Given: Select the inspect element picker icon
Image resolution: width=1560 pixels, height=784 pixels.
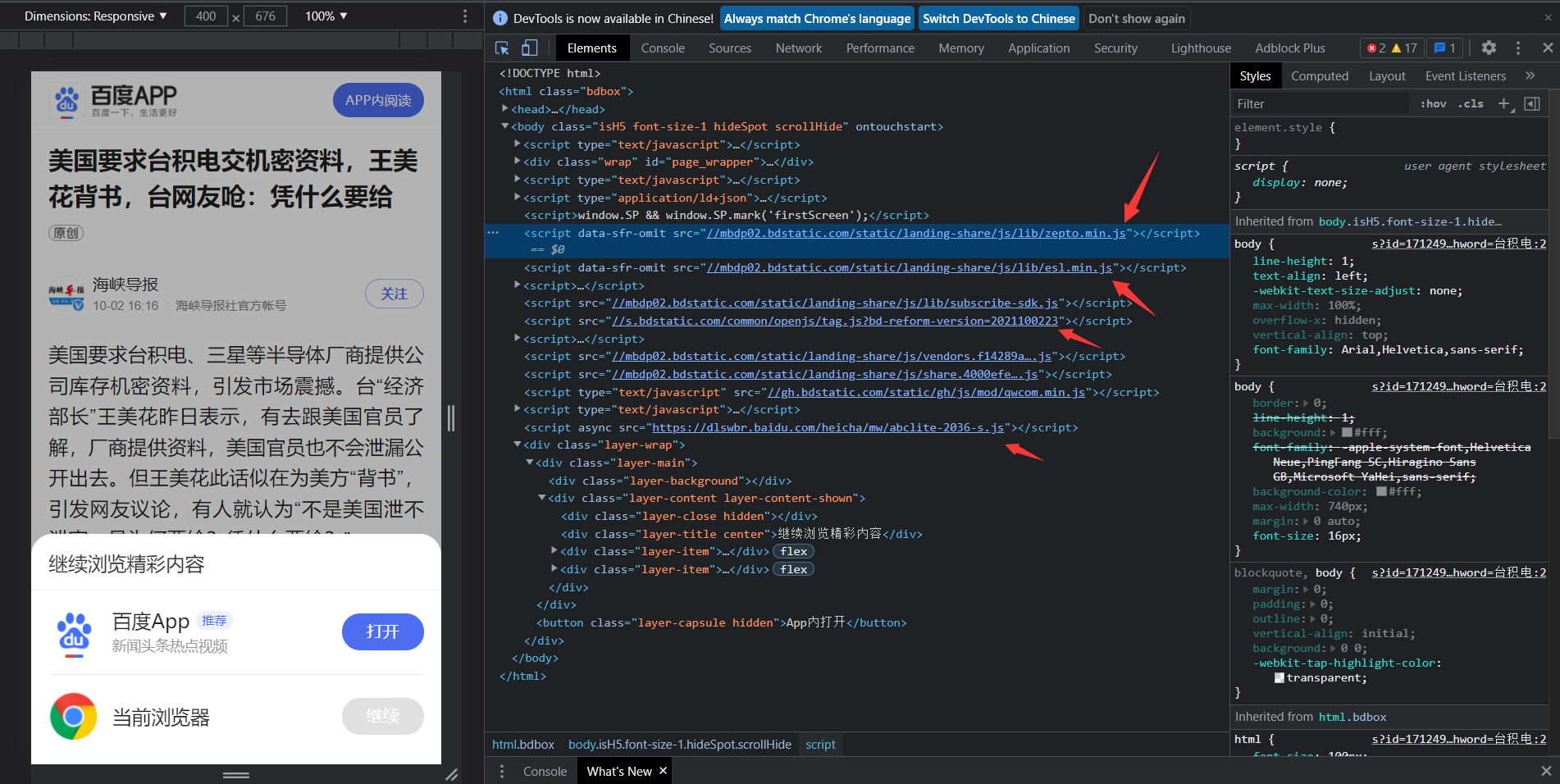Looking at the screenshot, I should click(x=502, y=48).
